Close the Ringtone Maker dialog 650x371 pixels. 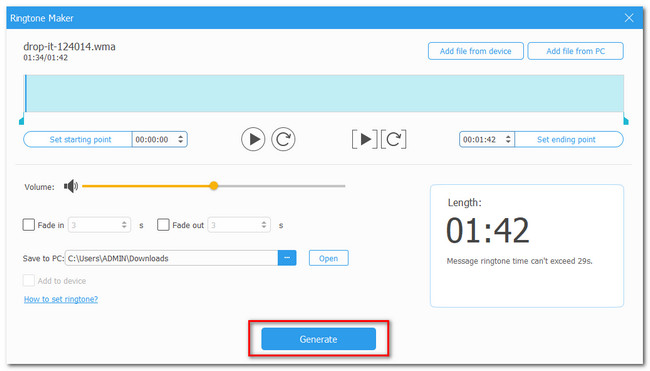click(629, 18)
